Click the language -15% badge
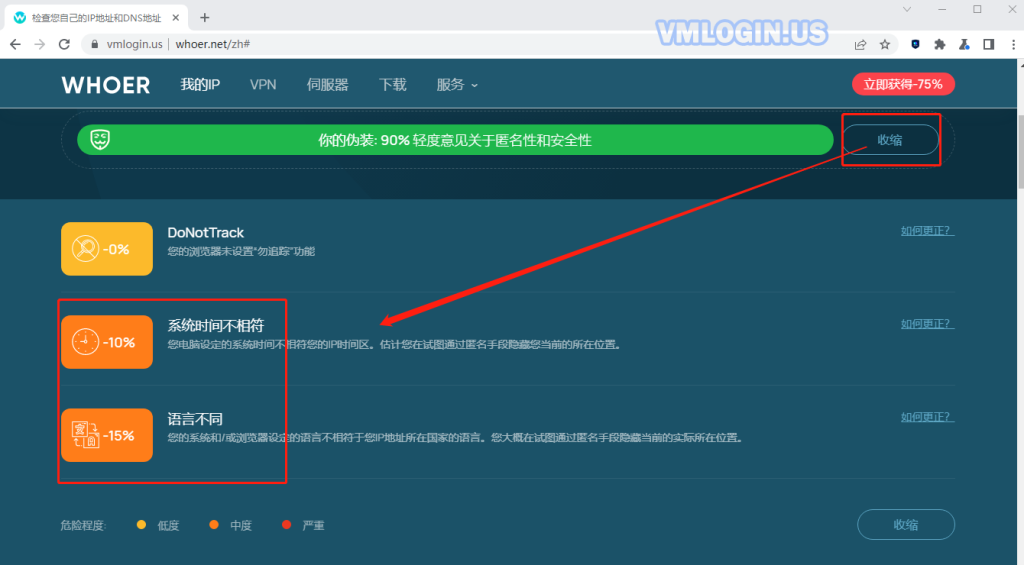The height and width of the screenshot is (565, 1024). point(107,435)
